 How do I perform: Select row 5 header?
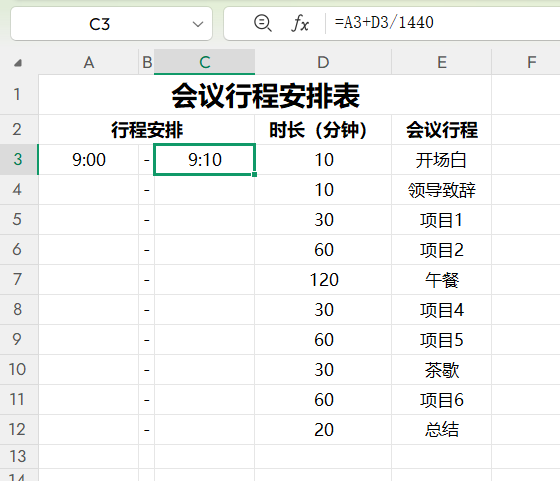19,219
